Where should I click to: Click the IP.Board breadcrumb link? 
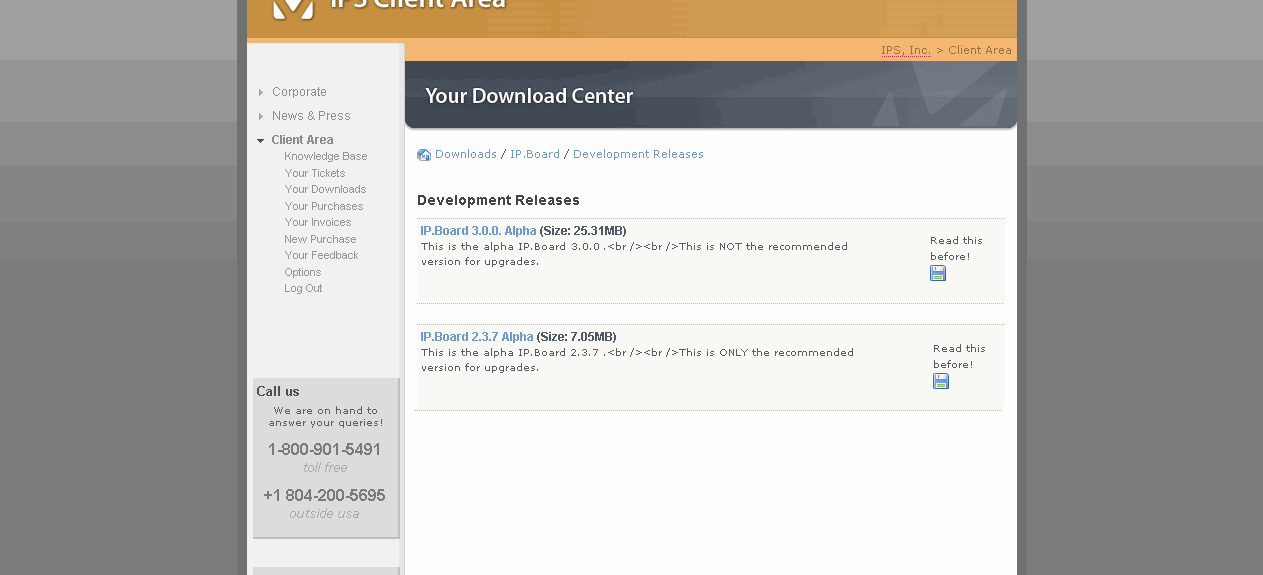535,154
